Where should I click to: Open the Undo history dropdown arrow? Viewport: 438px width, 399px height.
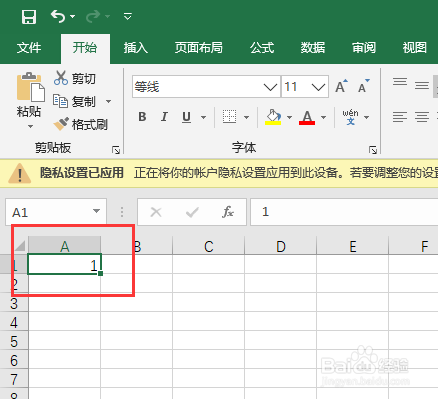tap(72, 16)
